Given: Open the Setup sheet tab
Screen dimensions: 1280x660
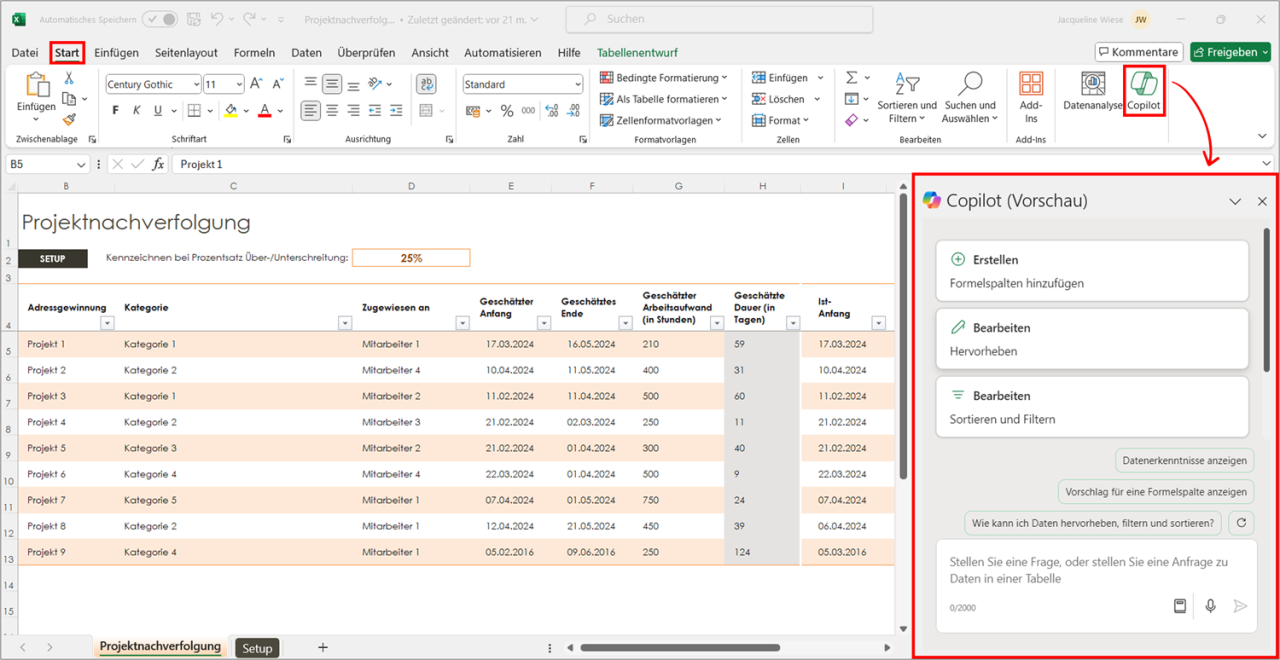Looking at the screenshot, I should (257, 647).
